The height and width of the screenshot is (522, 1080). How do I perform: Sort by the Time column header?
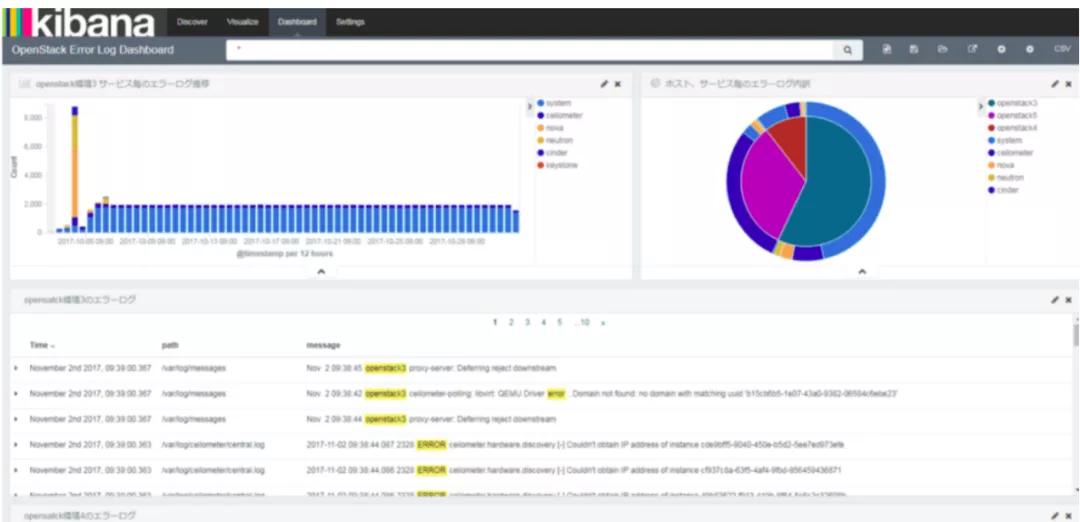42,345
